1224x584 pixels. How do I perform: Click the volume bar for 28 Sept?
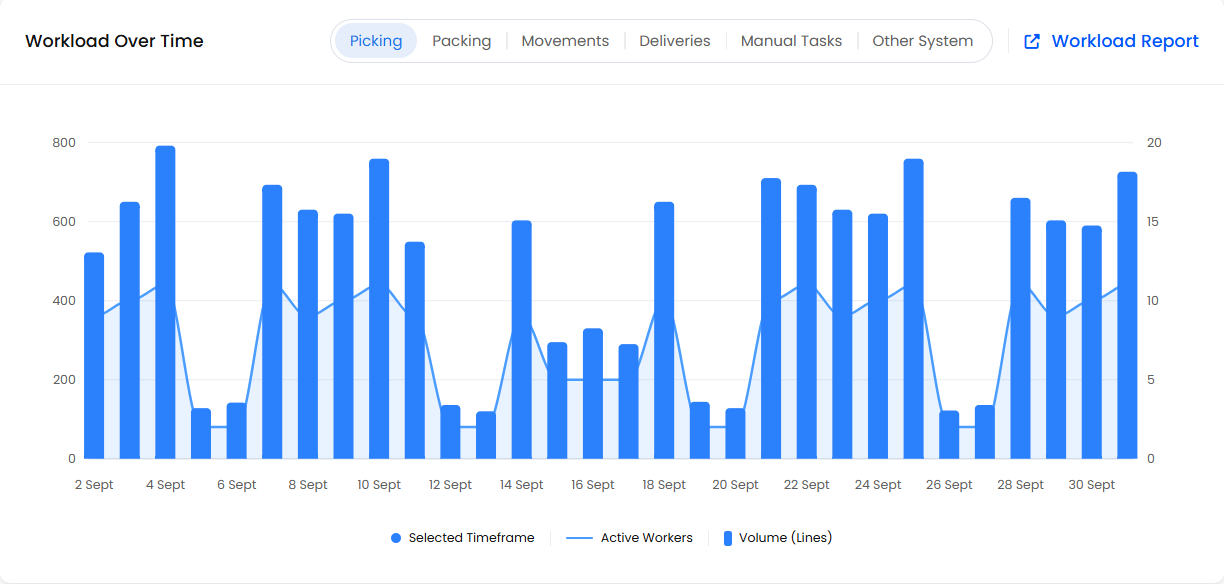click(1020, 329)
